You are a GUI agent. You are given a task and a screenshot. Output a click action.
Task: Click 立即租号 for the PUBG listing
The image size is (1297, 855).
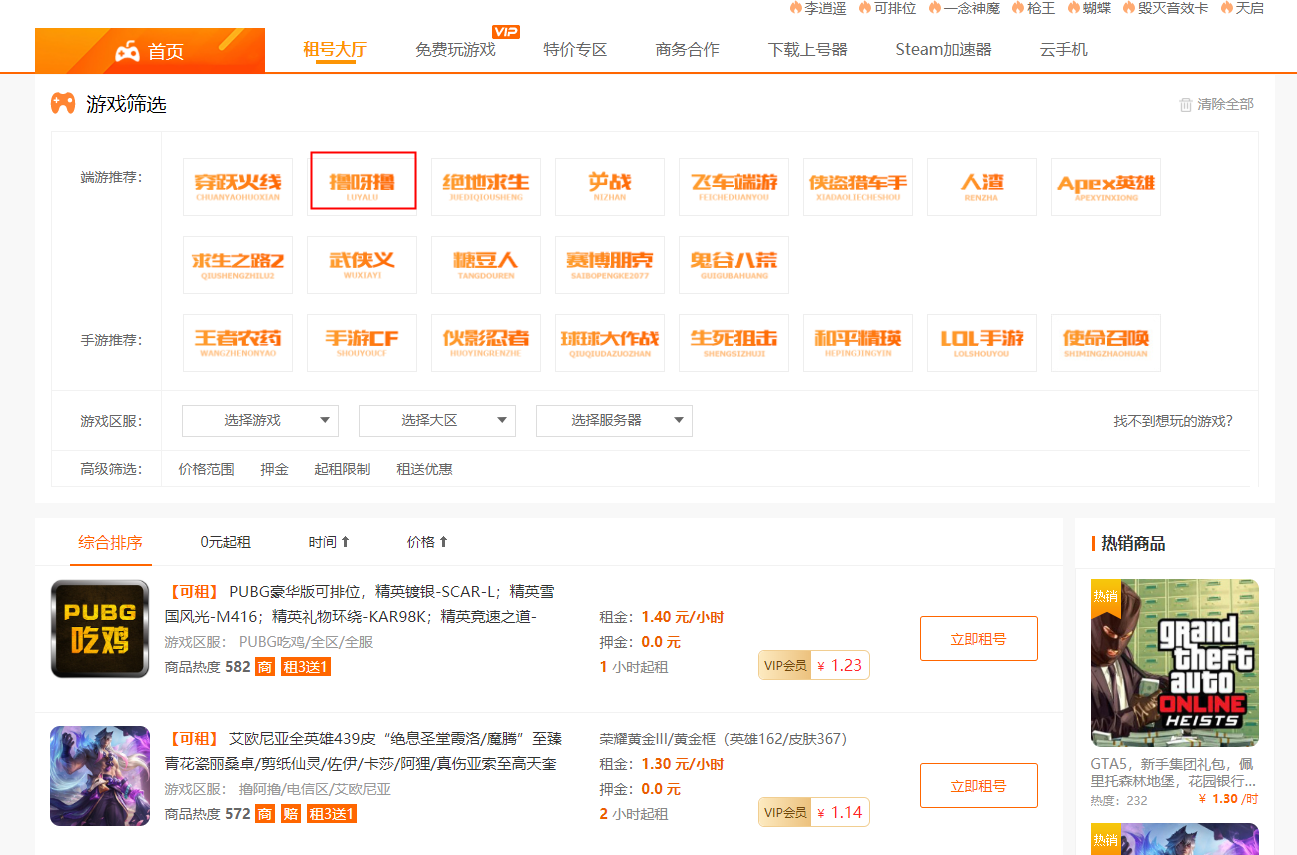click(978, 638)
